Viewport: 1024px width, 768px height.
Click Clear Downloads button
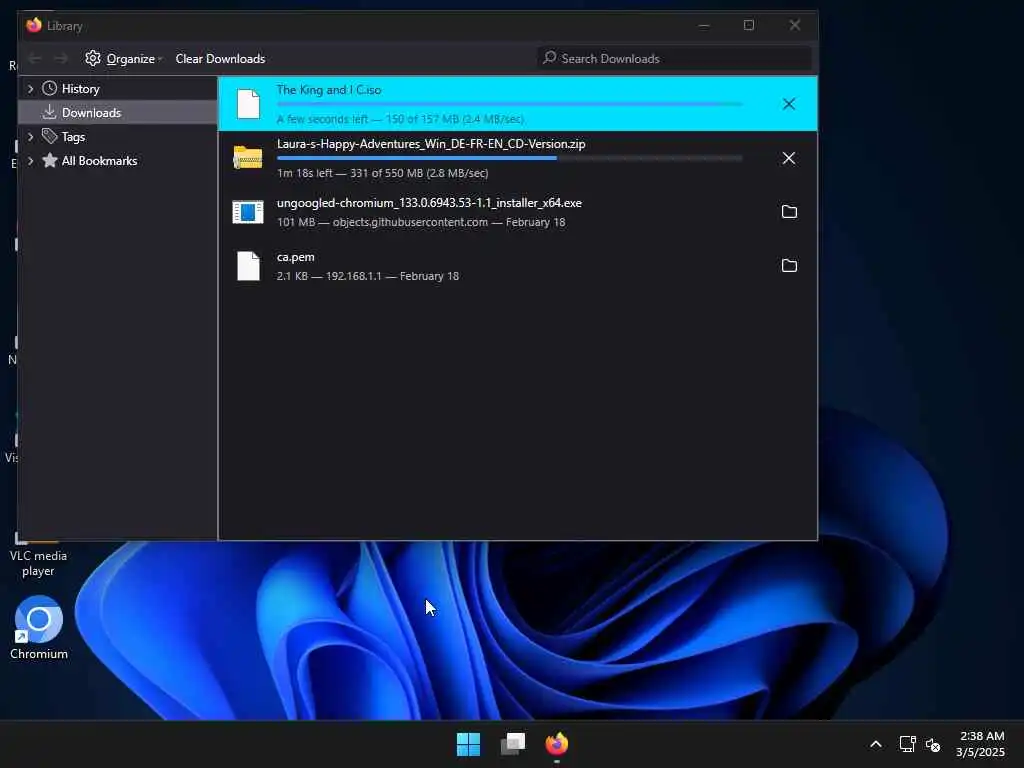[x=220, y=59]
